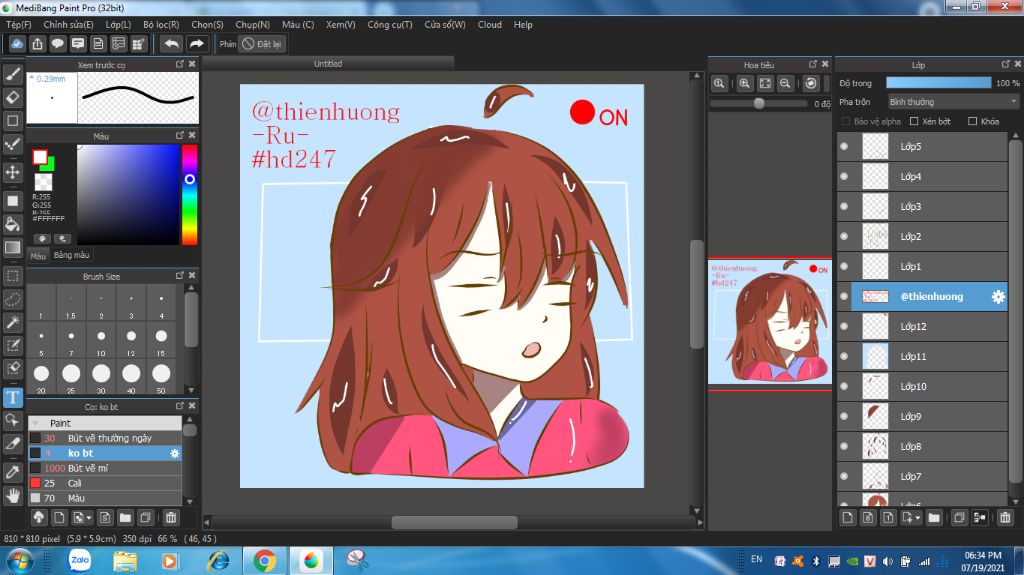Click the Undo arrow
The height and width of the screenshot is (575, 1024).
tap(171, 44)
